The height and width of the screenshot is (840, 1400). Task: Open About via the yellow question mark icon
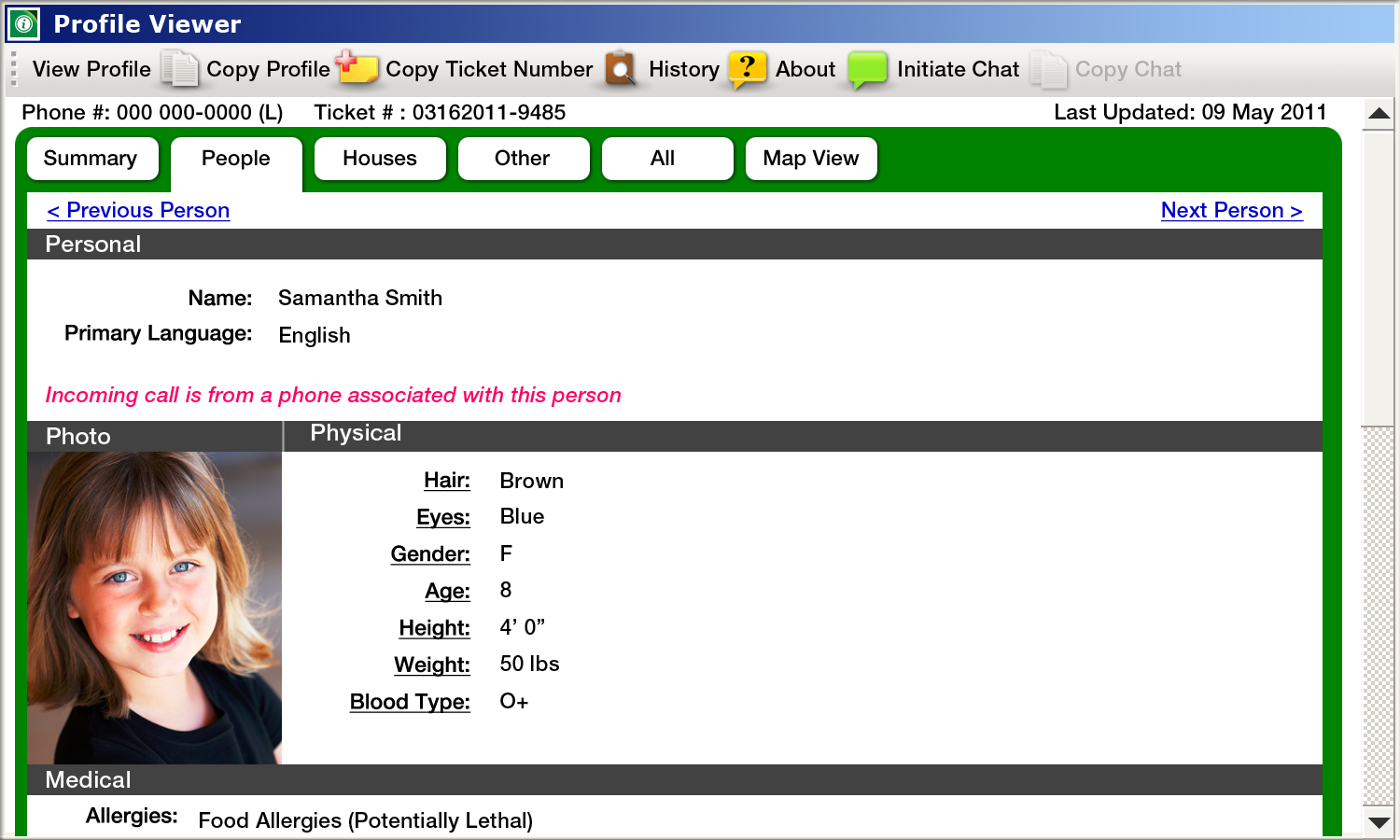747,69
